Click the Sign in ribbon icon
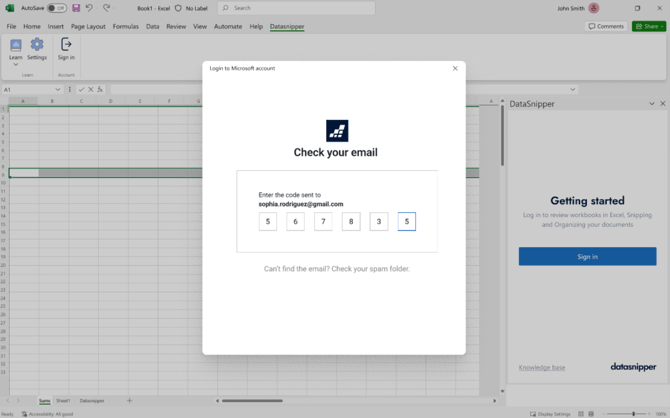 (x=66, y=45)
